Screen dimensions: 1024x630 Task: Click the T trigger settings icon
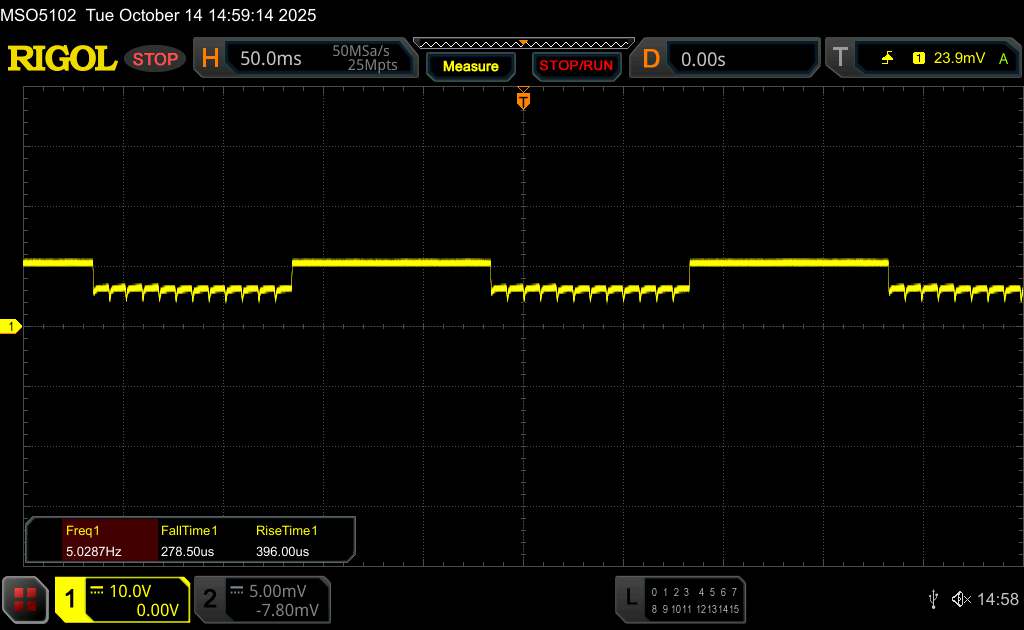(840, 59)
